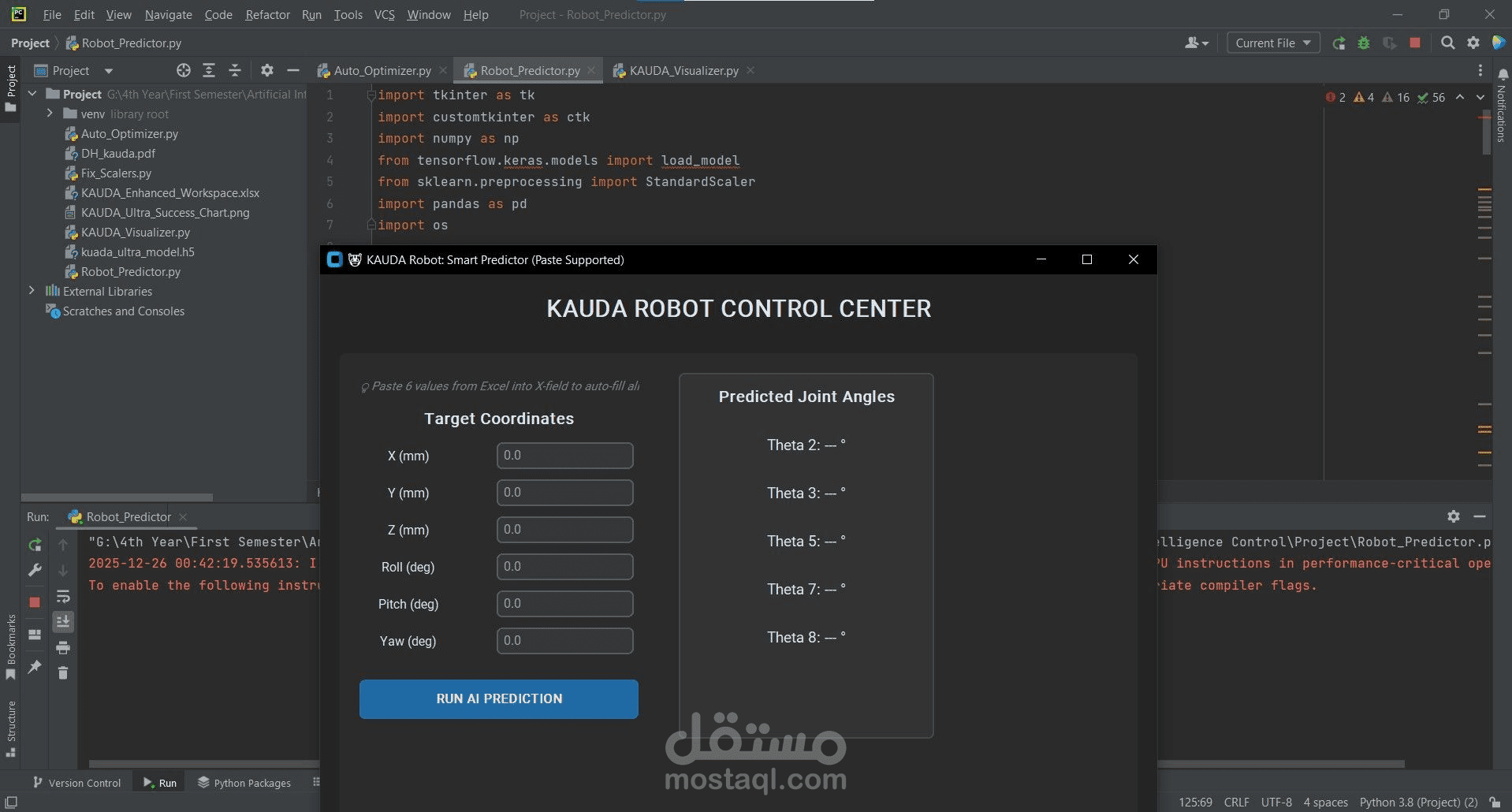The width and height of the screenshot is (1512, 812).
Task: Open Project panel options gear
Action: pos(267,70)
